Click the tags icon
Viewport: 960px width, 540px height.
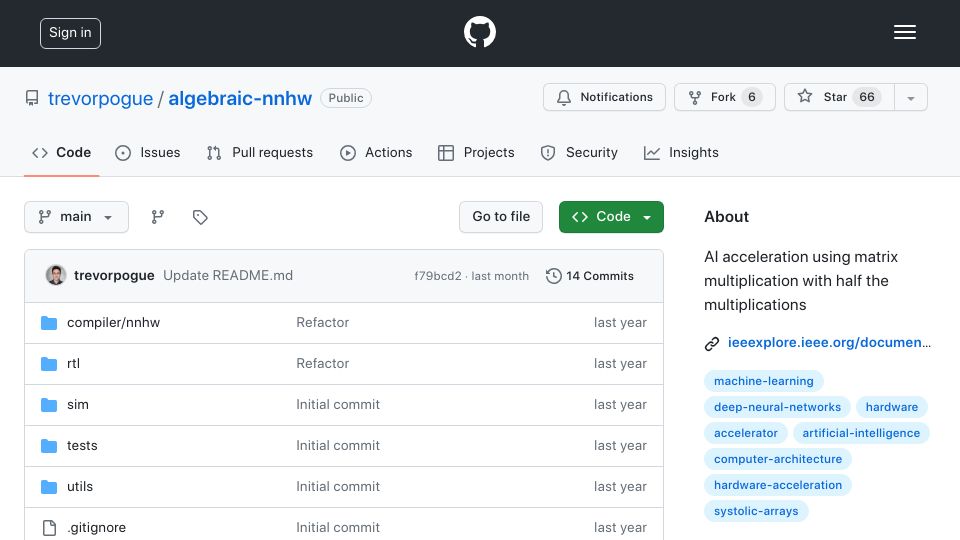click(x=200, y=217)
